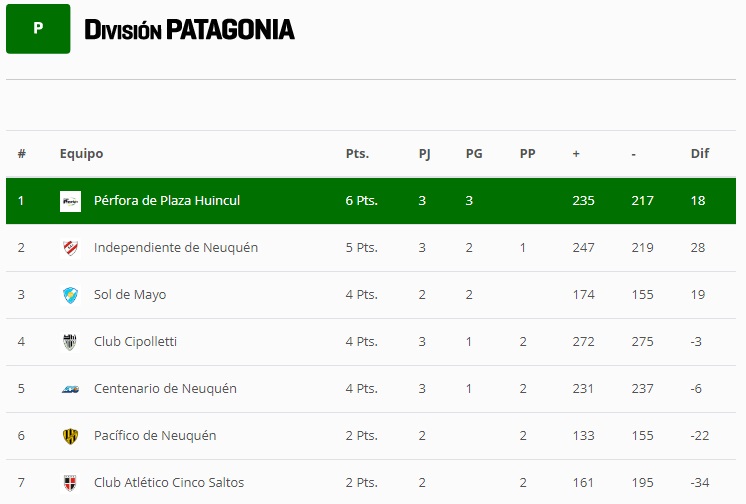Open the Pérfora de Plaza Huincul team link

click(167, 201)
